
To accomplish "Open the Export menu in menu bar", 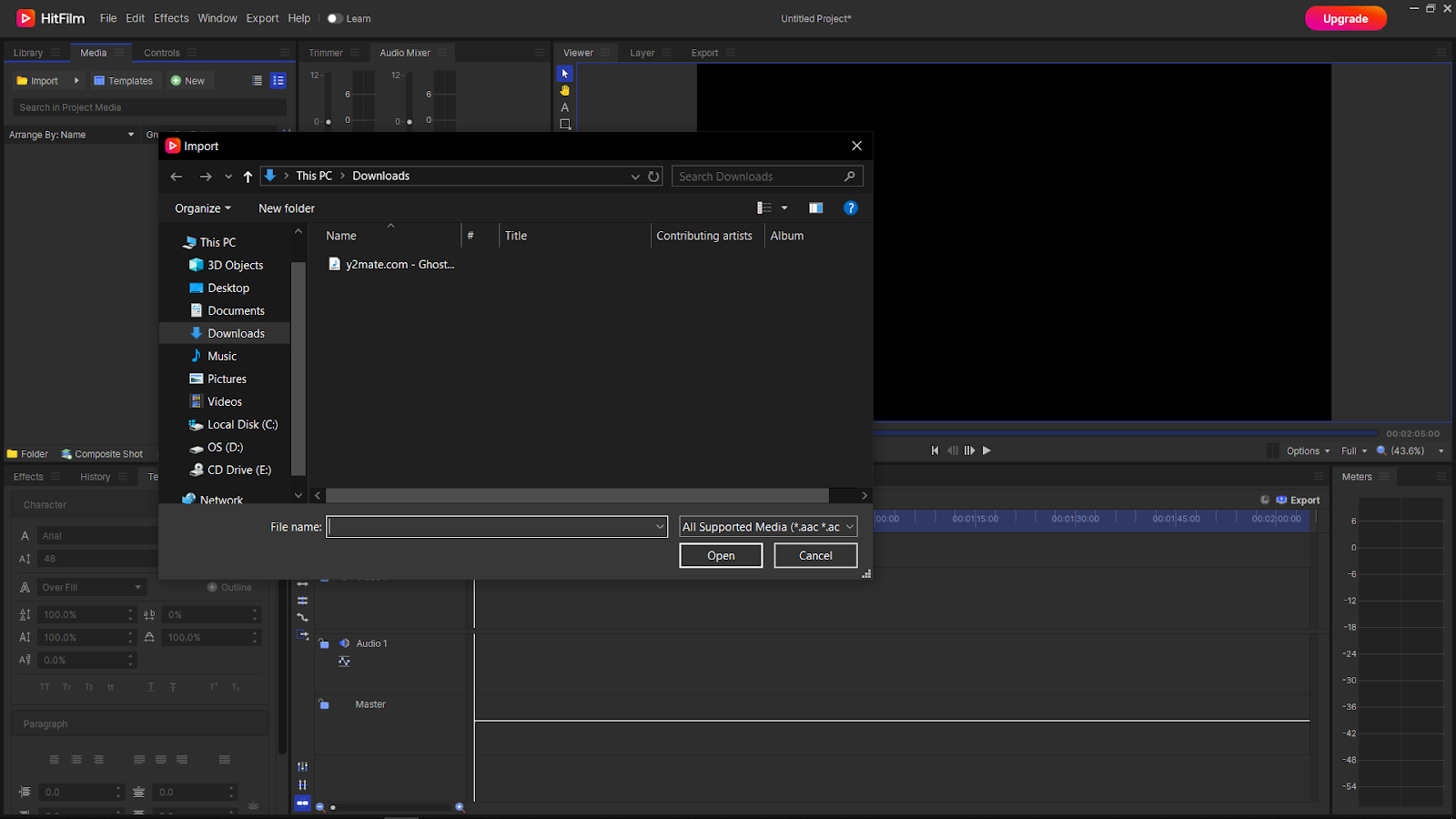I will tap(262, 18).
